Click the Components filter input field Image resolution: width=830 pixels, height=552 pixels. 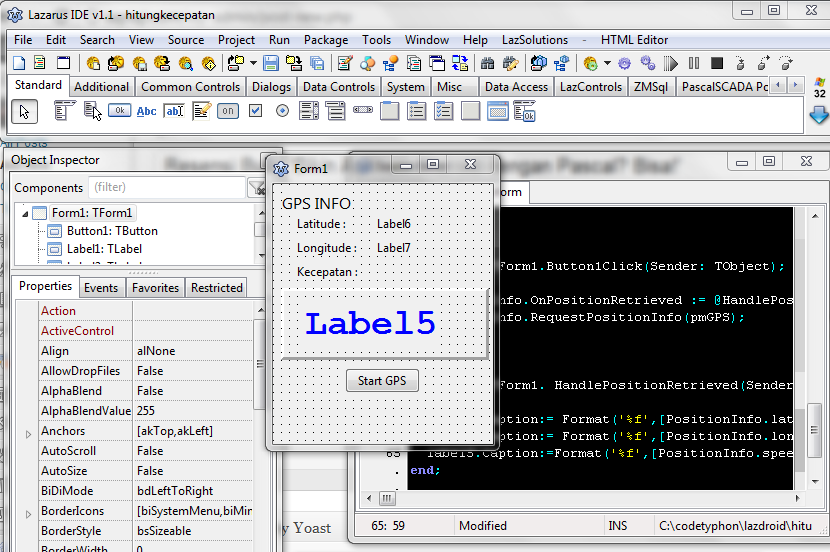click(165, 187)
